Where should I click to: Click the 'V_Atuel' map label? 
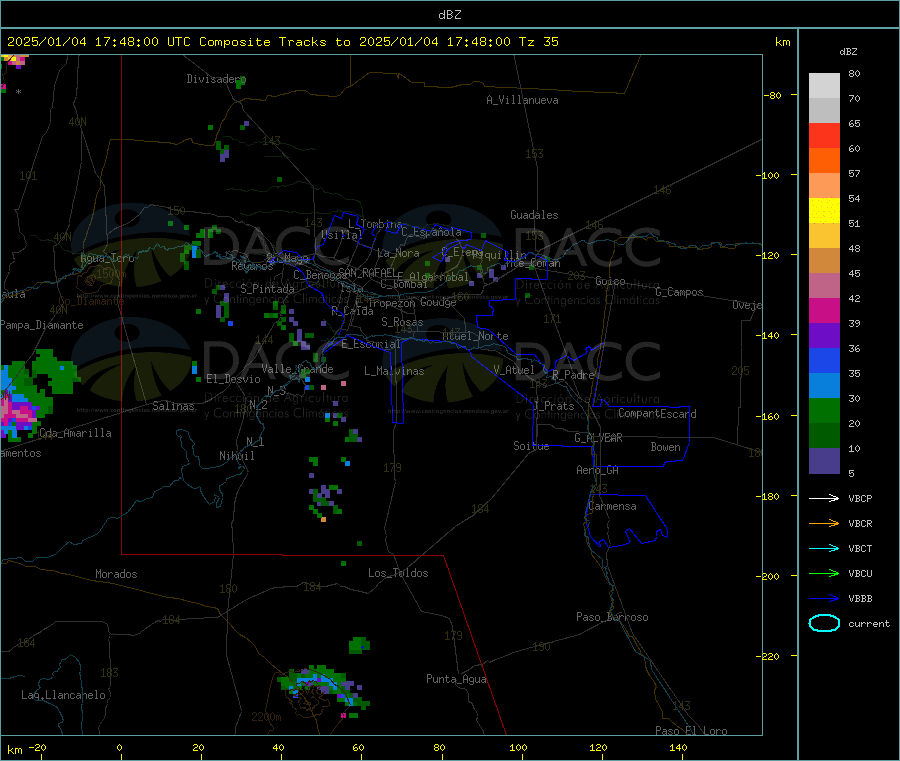[x=514, y=370]
